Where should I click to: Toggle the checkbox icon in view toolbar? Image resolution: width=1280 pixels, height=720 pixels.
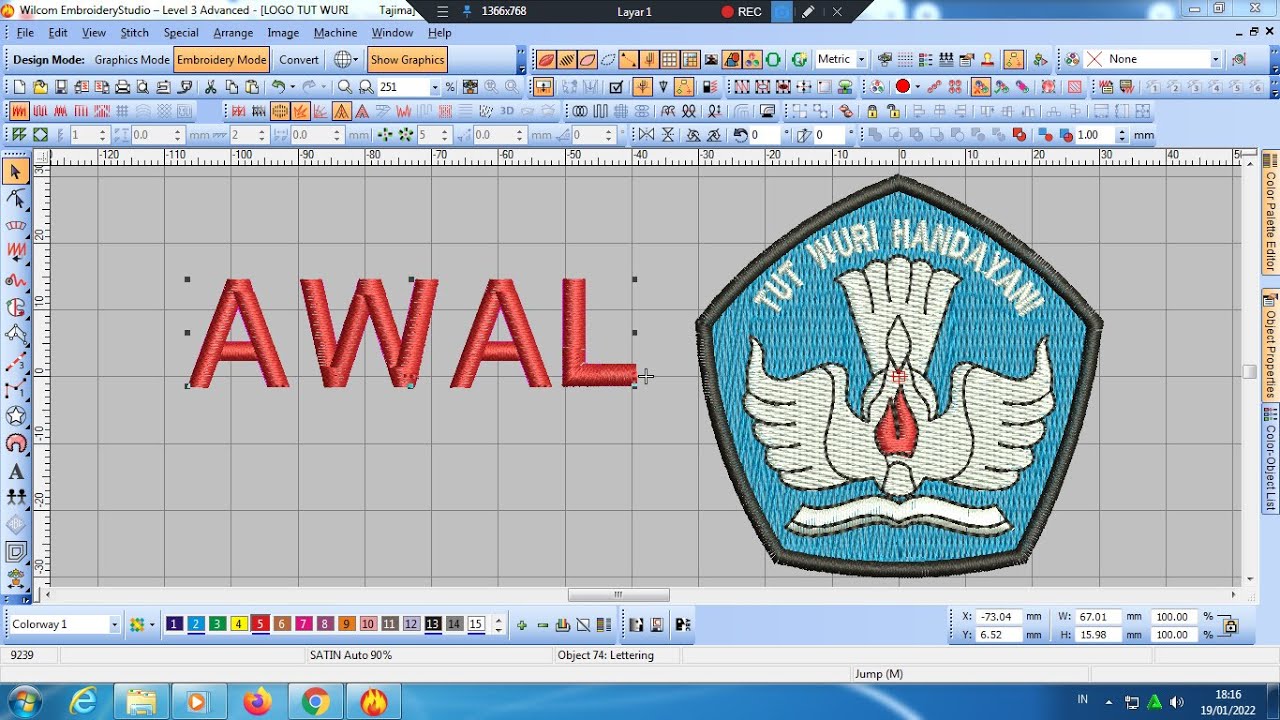617,87
